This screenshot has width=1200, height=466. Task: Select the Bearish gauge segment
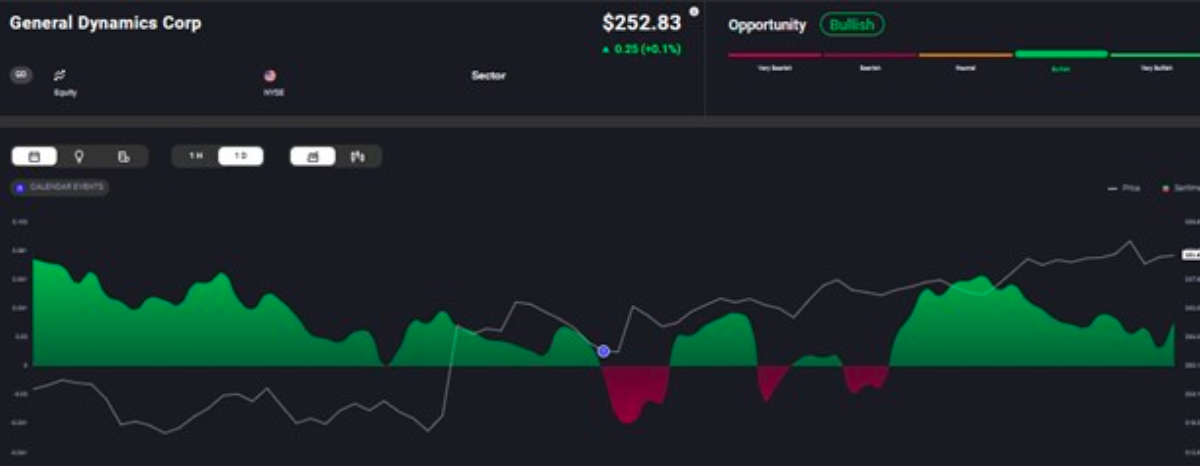tap(870, 55)
